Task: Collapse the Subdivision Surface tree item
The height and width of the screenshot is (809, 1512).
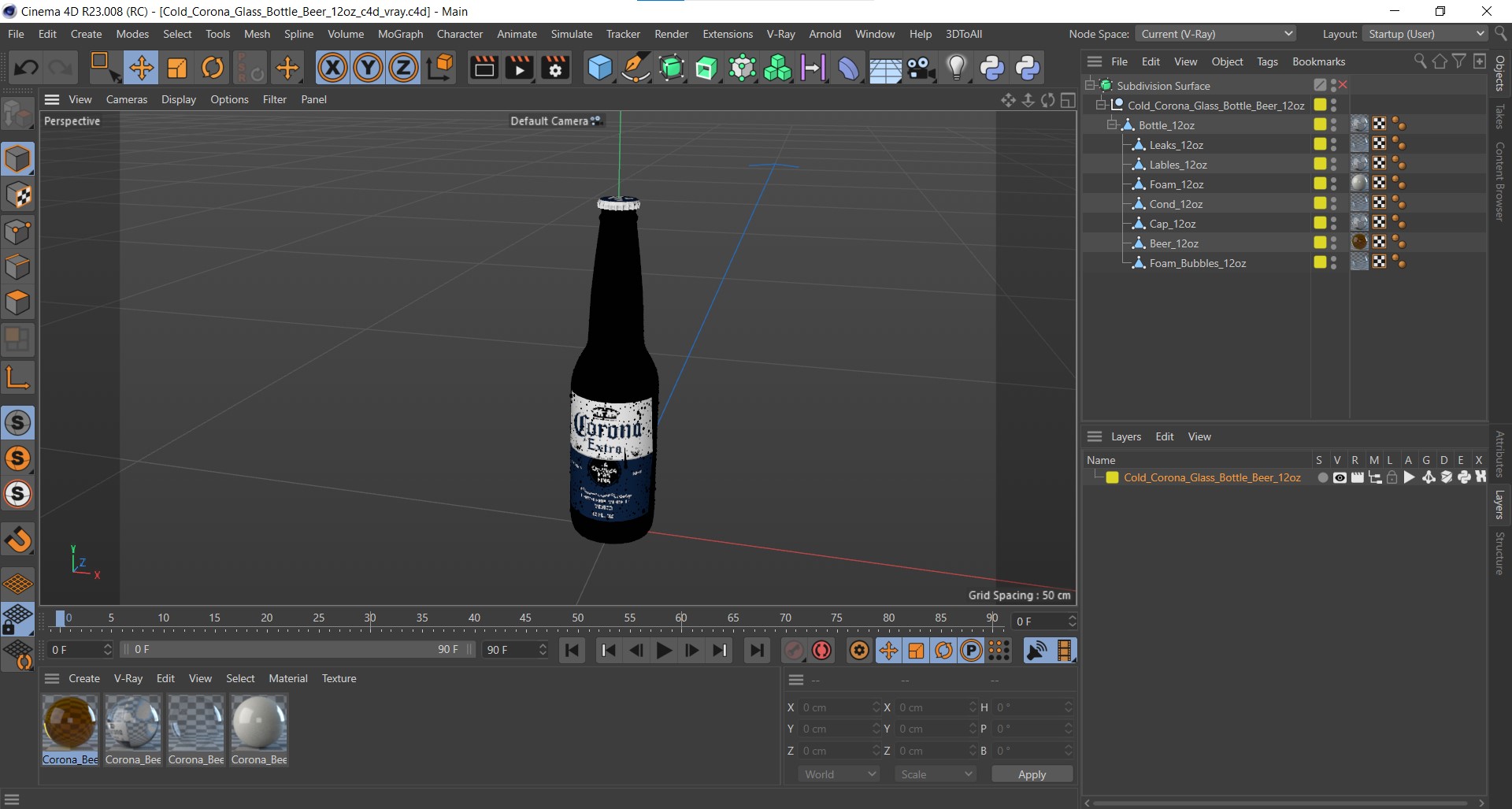Action: (1091, 85)
